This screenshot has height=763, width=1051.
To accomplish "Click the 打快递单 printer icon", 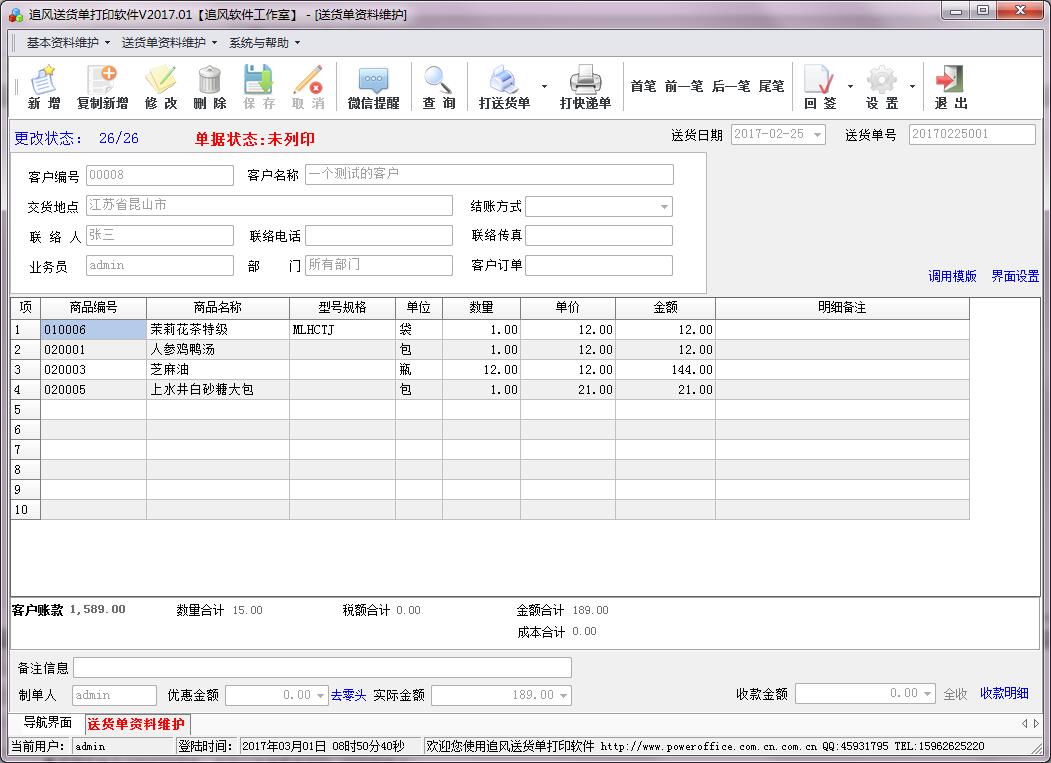I will point(585,86).
